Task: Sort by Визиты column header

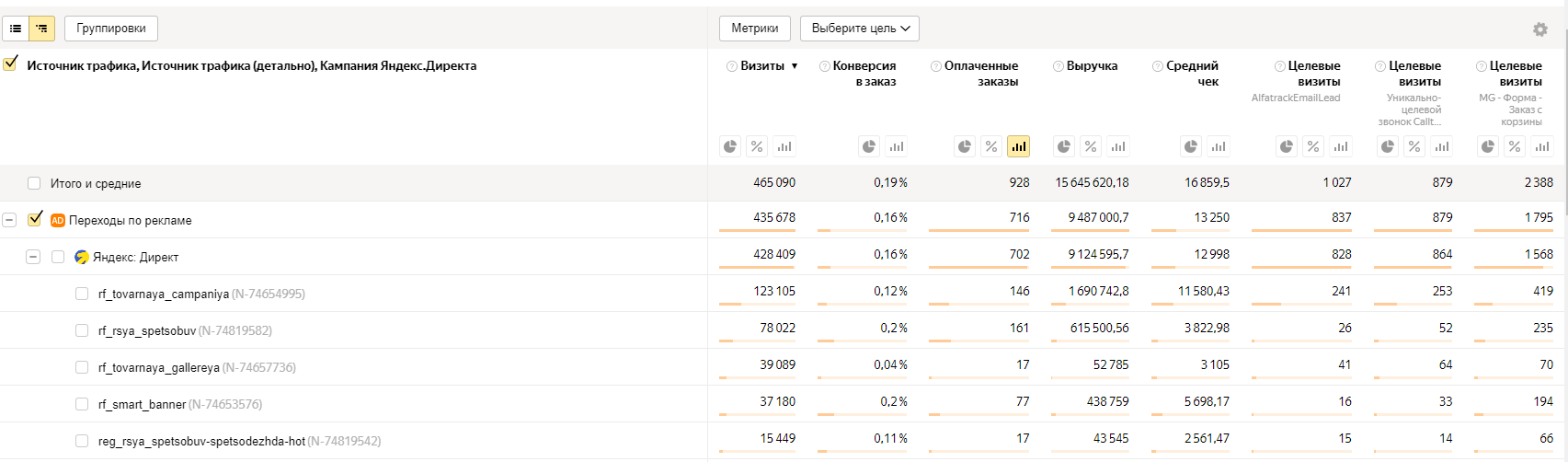Action: [x=762, y=66]
